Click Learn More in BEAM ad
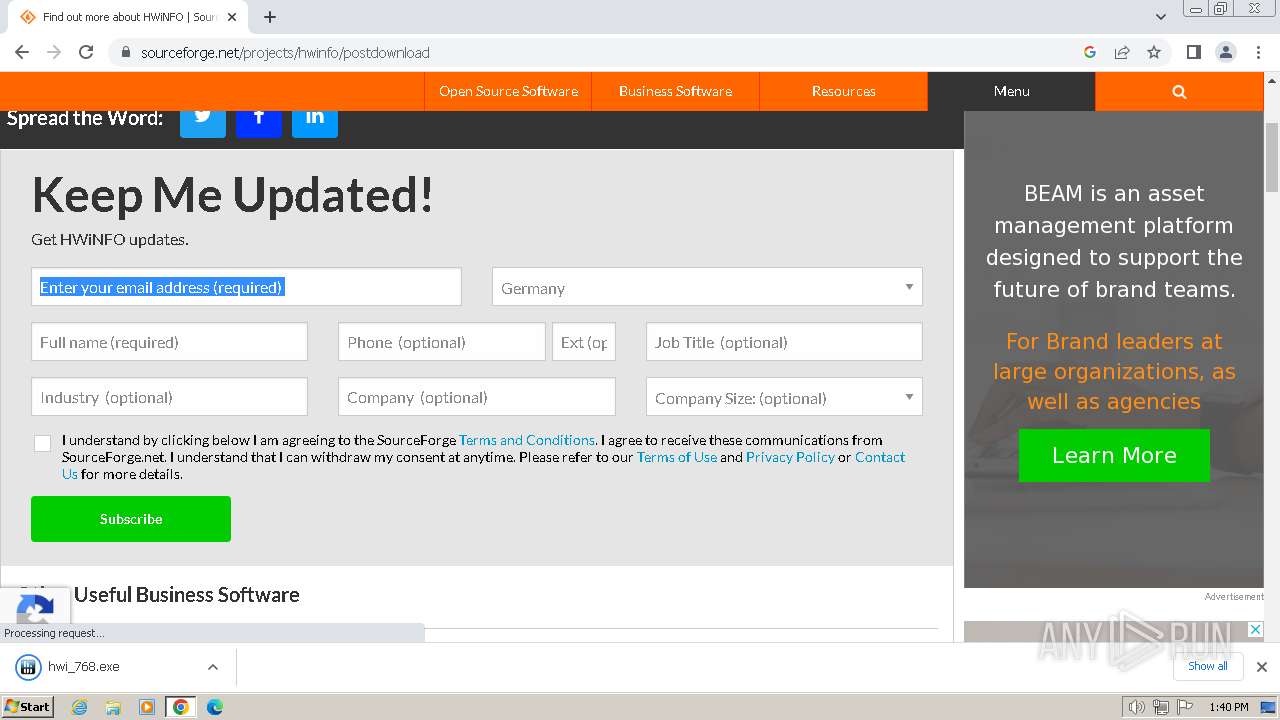The width and height of the screenshot is (1280, 720). 1114,455
